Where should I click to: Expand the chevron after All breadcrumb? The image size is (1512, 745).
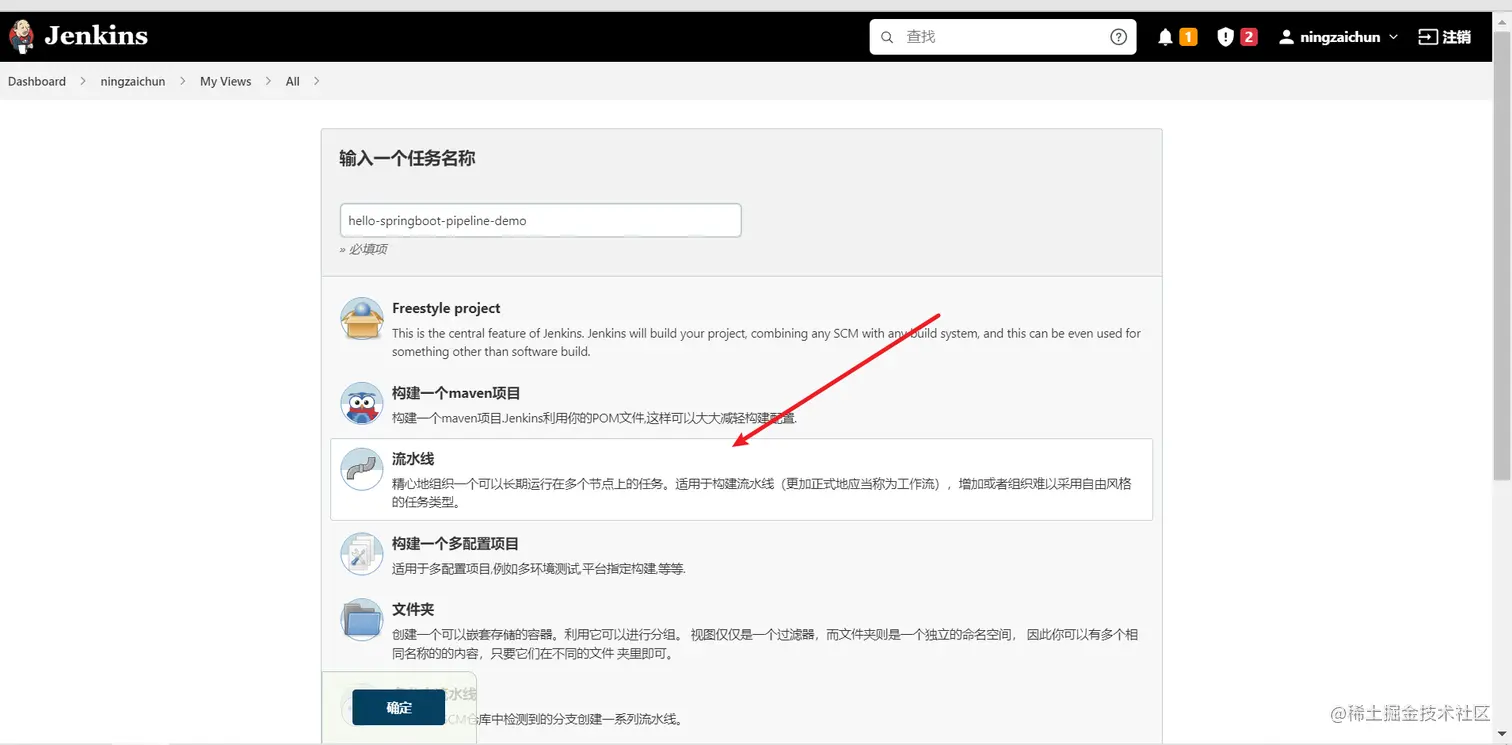[316, 81]
